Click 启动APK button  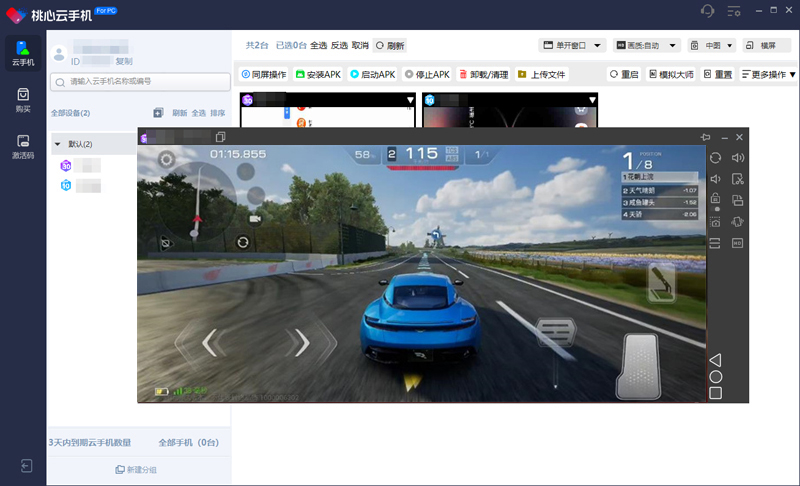click(372, 74)
